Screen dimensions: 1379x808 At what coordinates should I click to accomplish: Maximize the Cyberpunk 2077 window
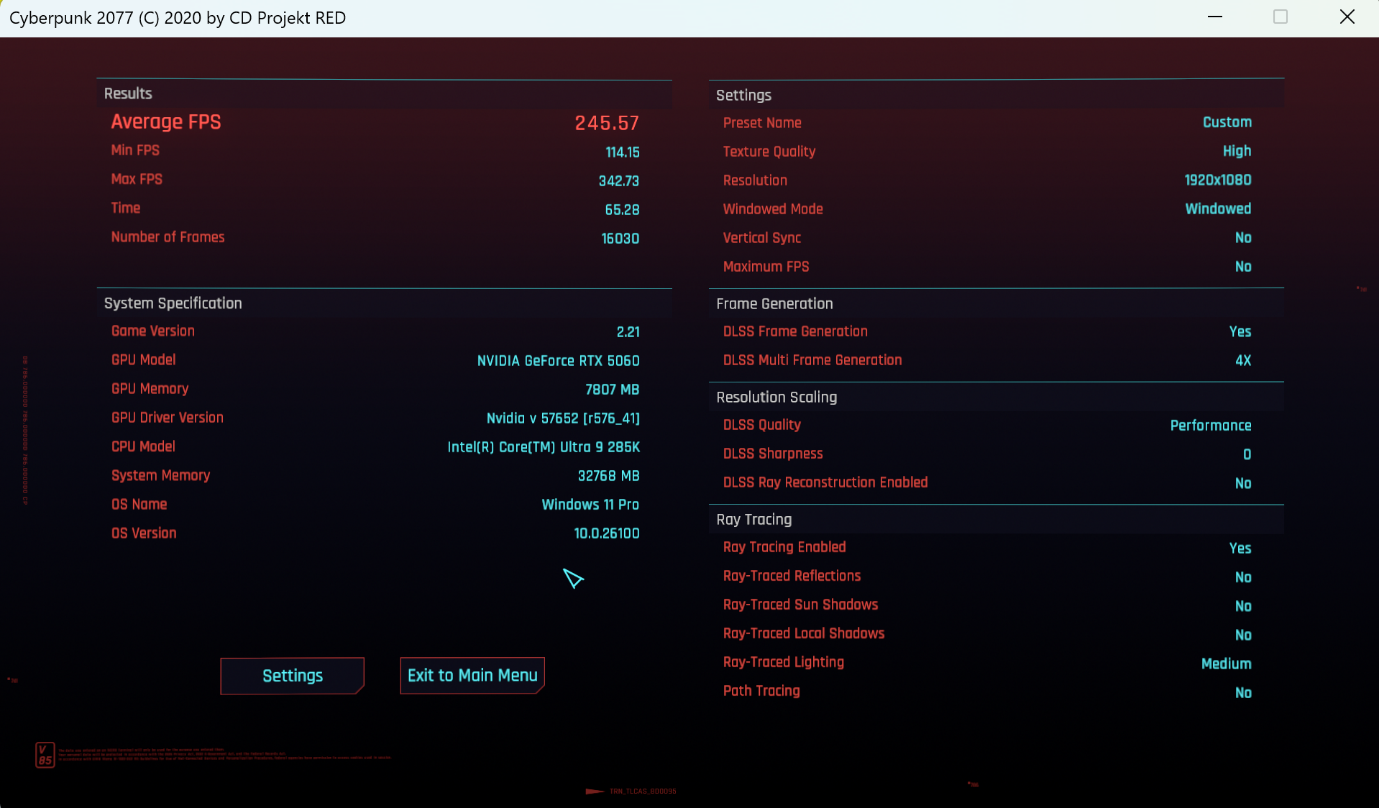pos(1280,18)
